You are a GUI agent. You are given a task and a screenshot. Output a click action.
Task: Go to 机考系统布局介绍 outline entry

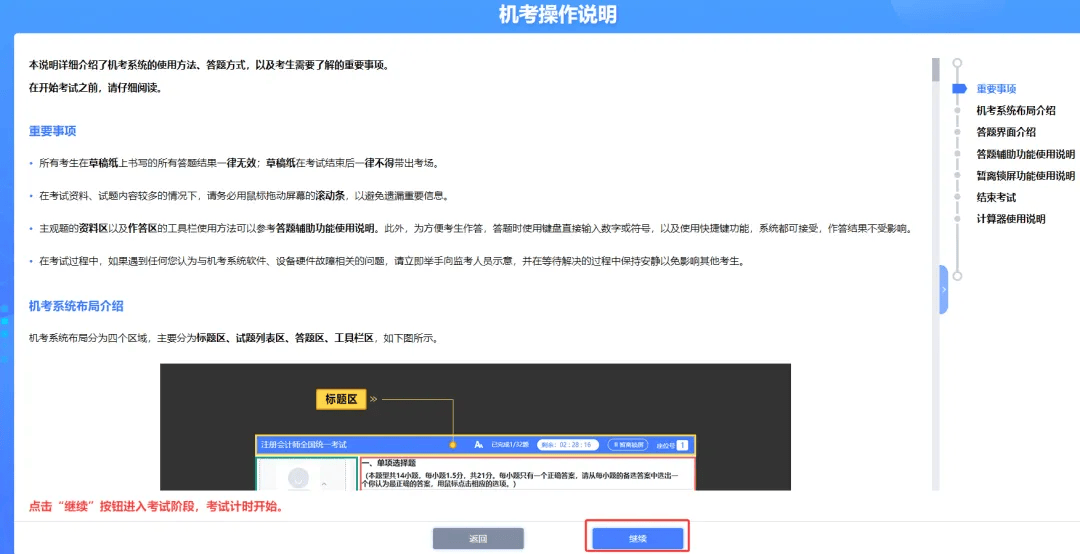tap(1015, 111)
